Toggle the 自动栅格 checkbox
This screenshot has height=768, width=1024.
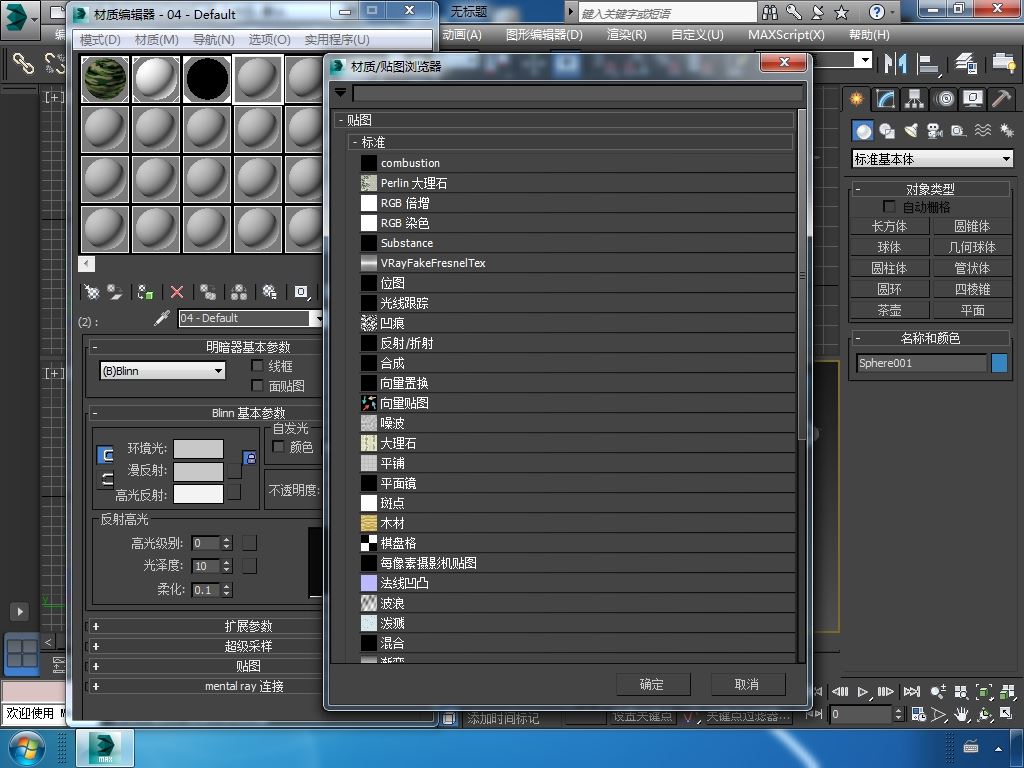[x=889, y=206]
